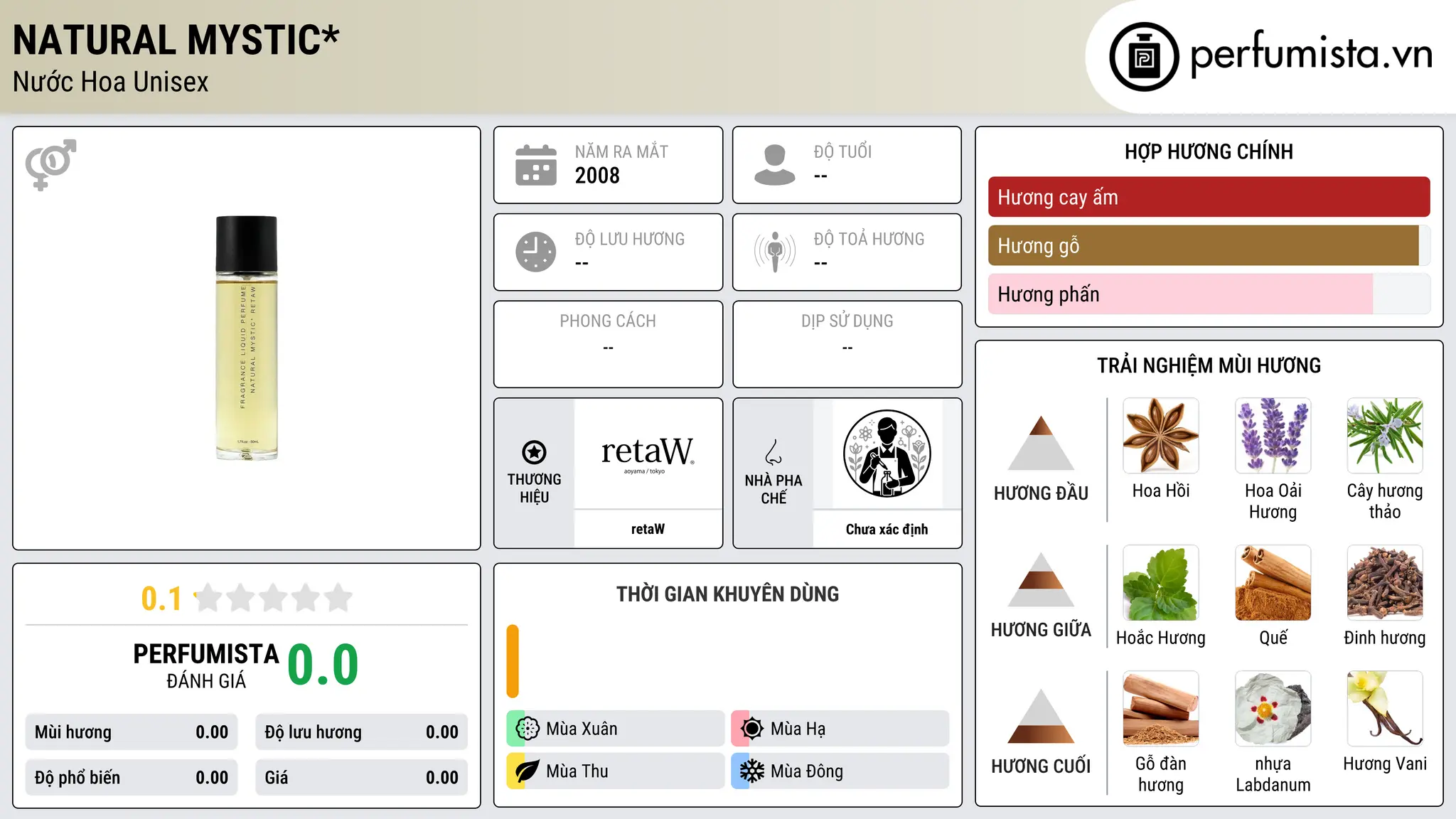This screenshot has height=819, width=1456.
Task: Select the Mùa Thu season button
Action: tap(616, 771)
